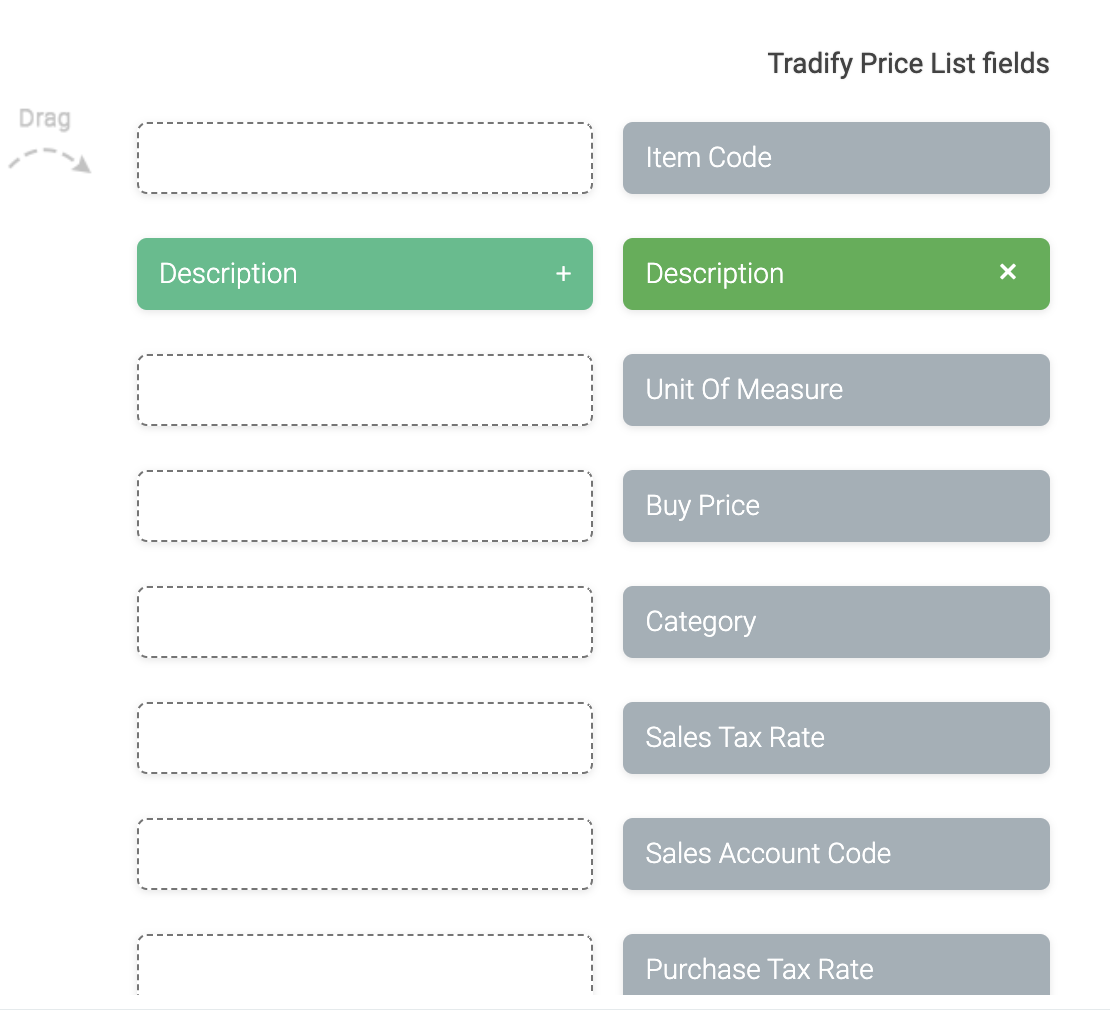Click the green mapped Description target field
This screenshot has width=1110, height=1010.
800,274
